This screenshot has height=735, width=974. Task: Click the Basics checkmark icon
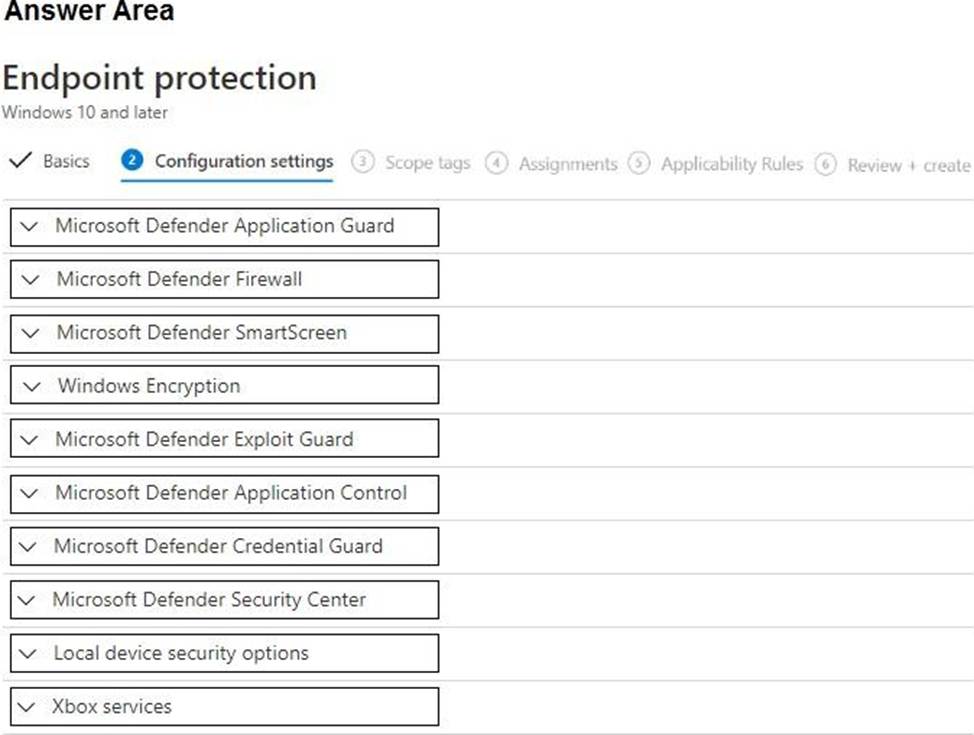coord(19,161)
